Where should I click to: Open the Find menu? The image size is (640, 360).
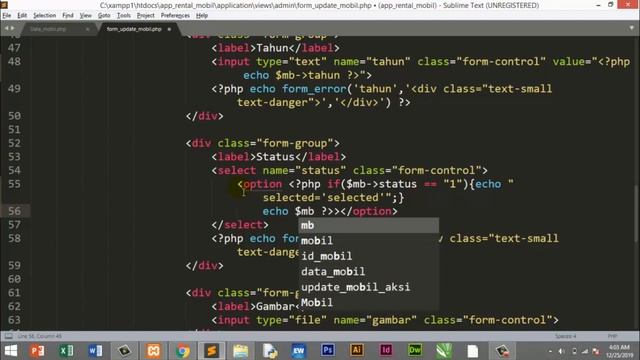click(x=68, y=16)
